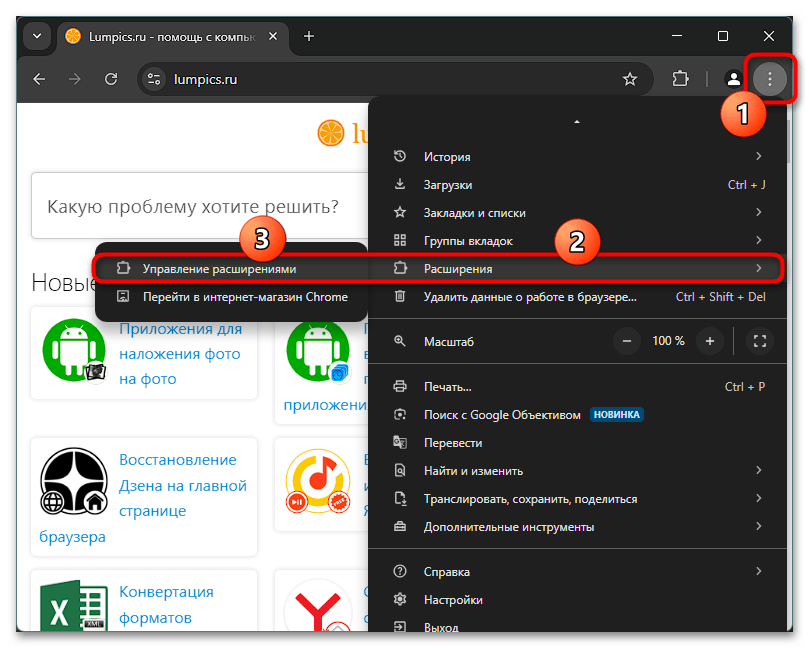This screenshot has width=809, height=648.
Task: Click the address bar showing lumpics.ru
Action: point(395,79)
